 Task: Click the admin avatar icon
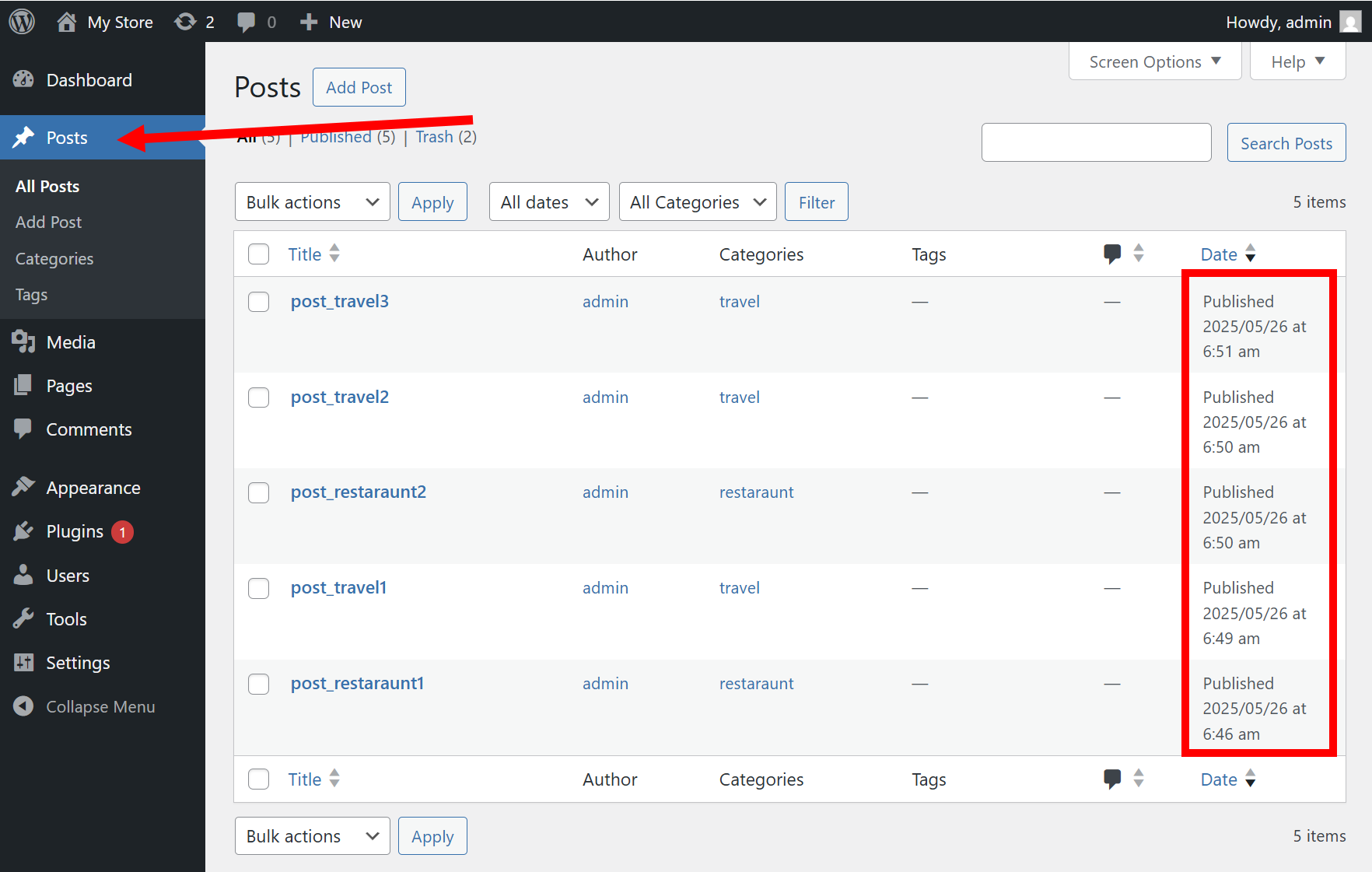(x=1351, y=23)
